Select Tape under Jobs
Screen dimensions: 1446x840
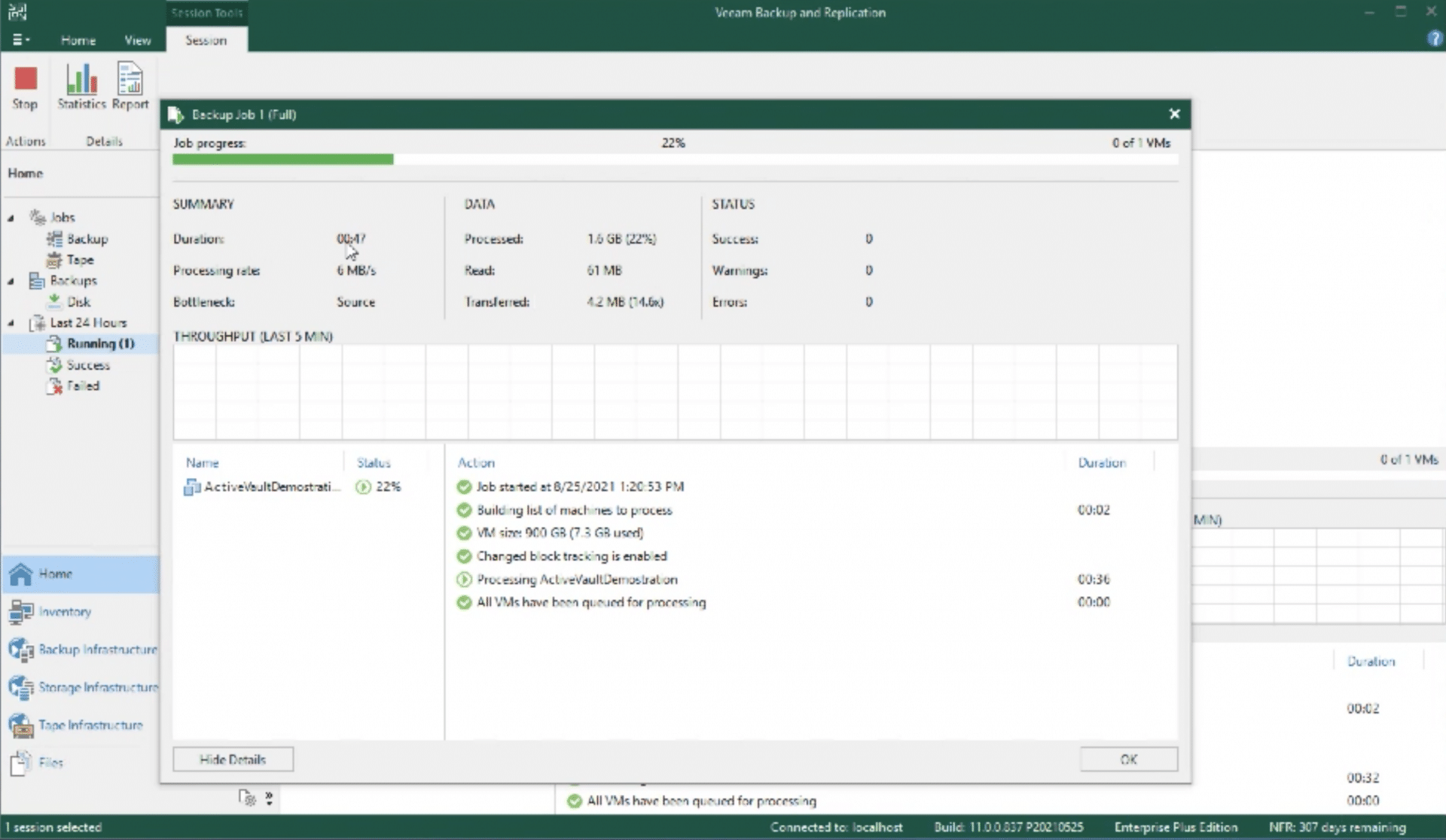[71, 260]
